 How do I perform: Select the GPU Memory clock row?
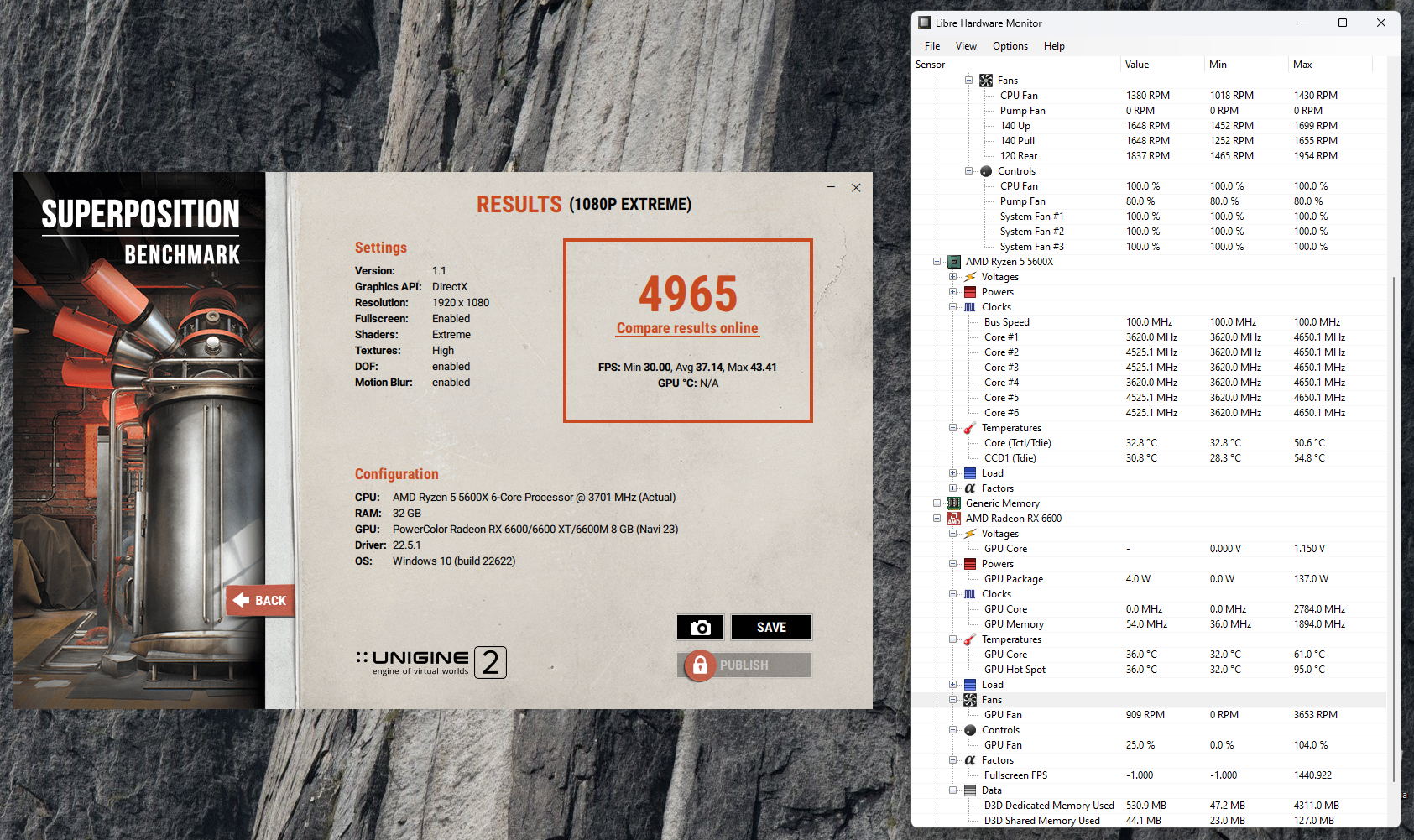pyautogui.click(x=1149, y=624)
